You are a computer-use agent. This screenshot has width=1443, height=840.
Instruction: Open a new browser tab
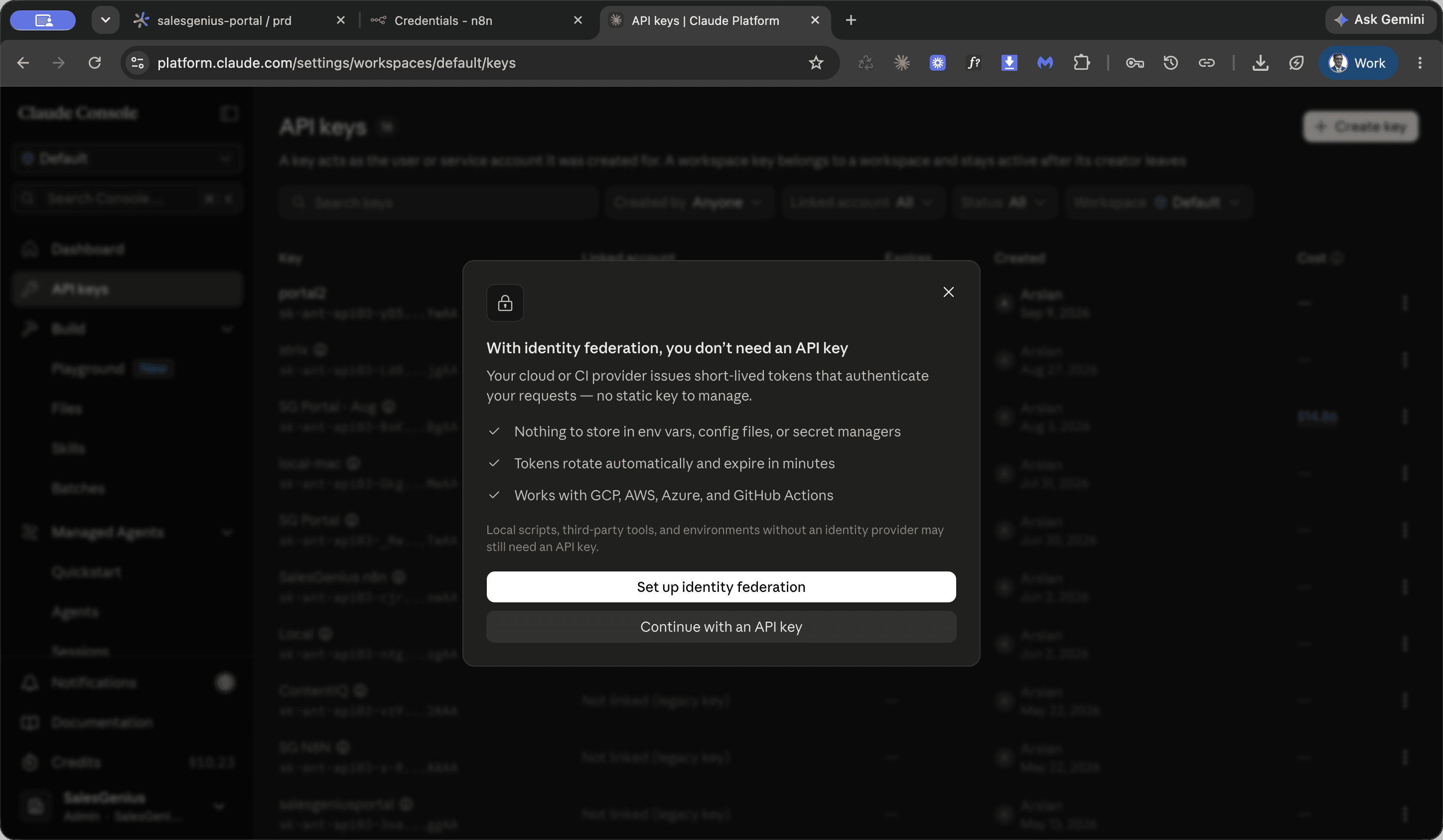coord(851,20)
